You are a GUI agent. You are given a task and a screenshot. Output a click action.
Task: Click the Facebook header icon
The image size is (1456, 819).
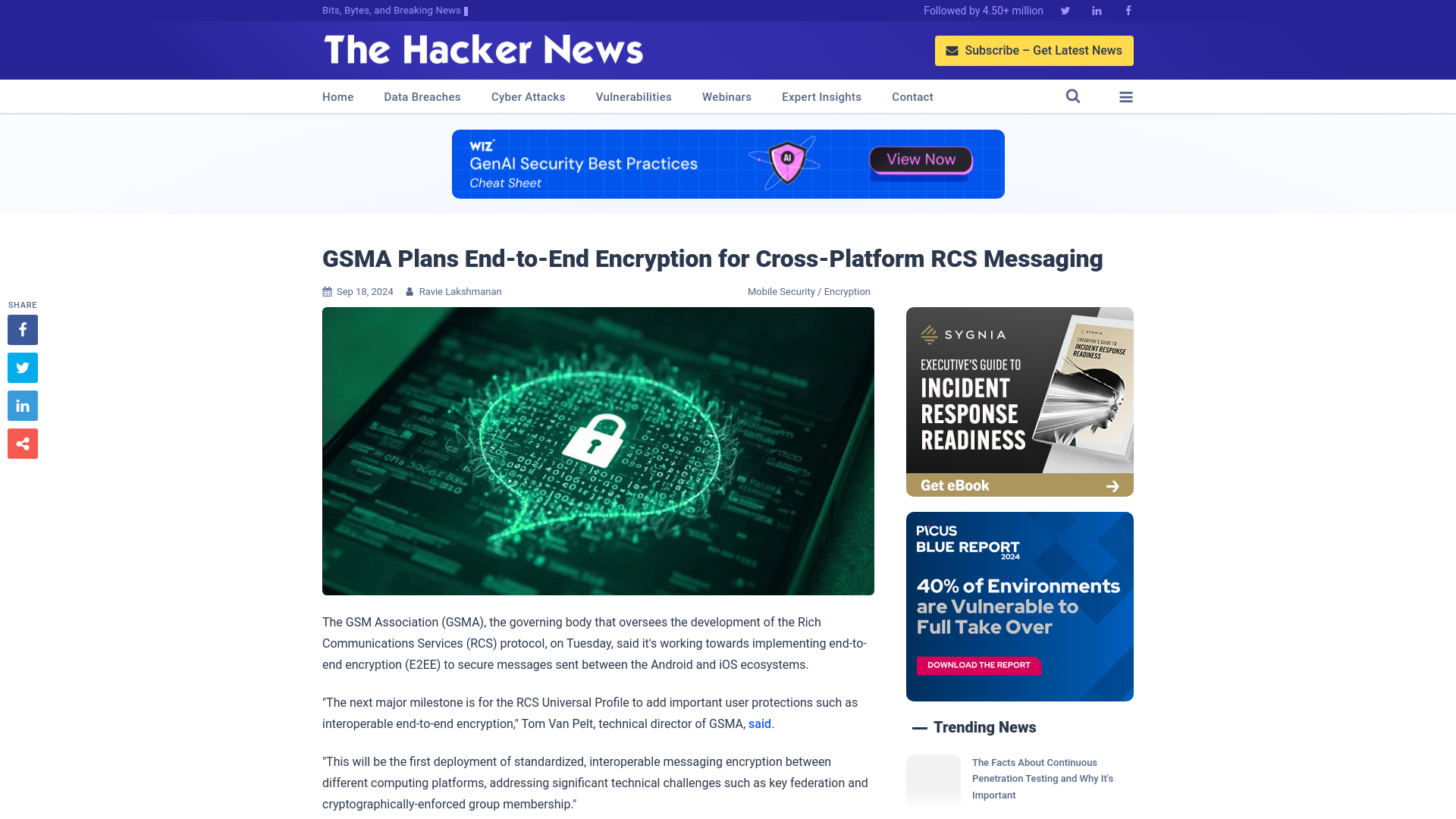(x=1128, y=10)
